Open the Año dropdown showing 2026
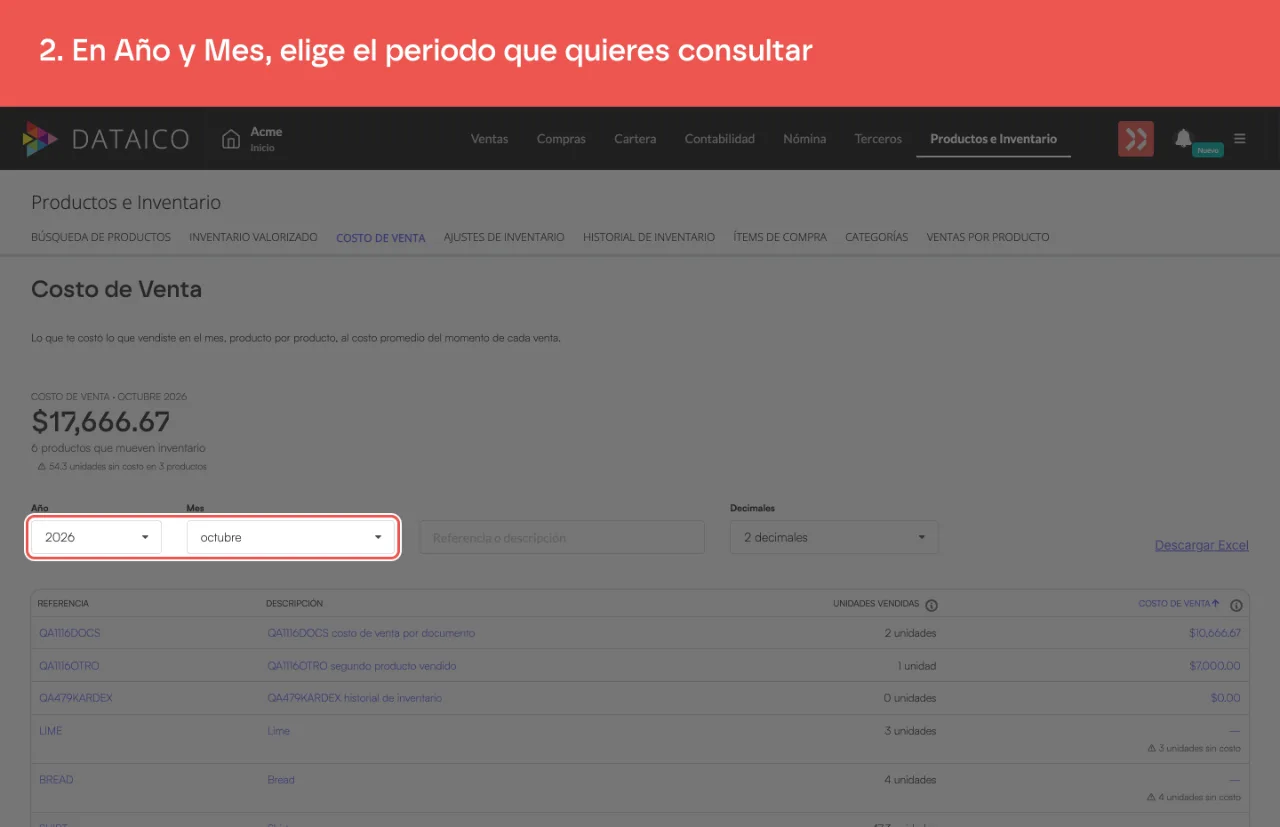The width and height of the screenshot is (1280, 827). [x=96, y=537]
